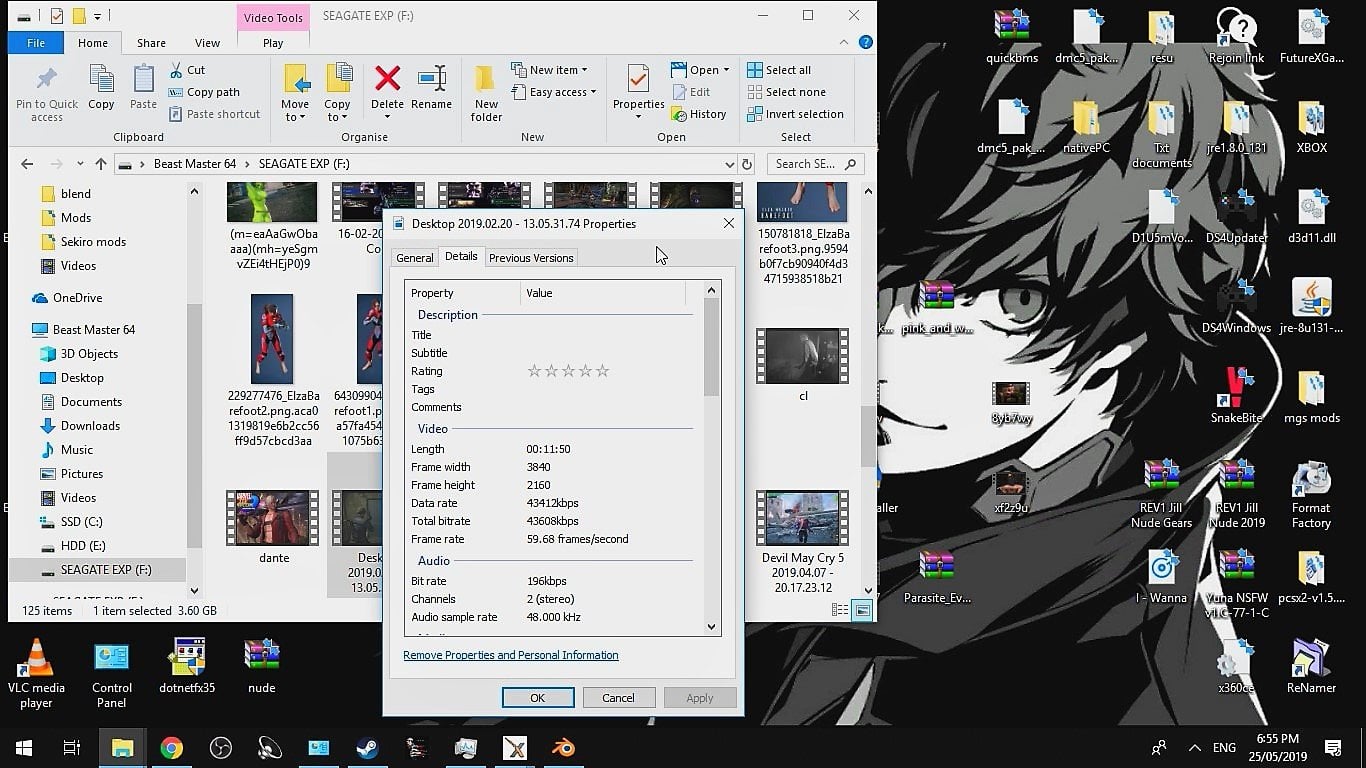Click OK in the Properties dialog

[x=538, y=698]
